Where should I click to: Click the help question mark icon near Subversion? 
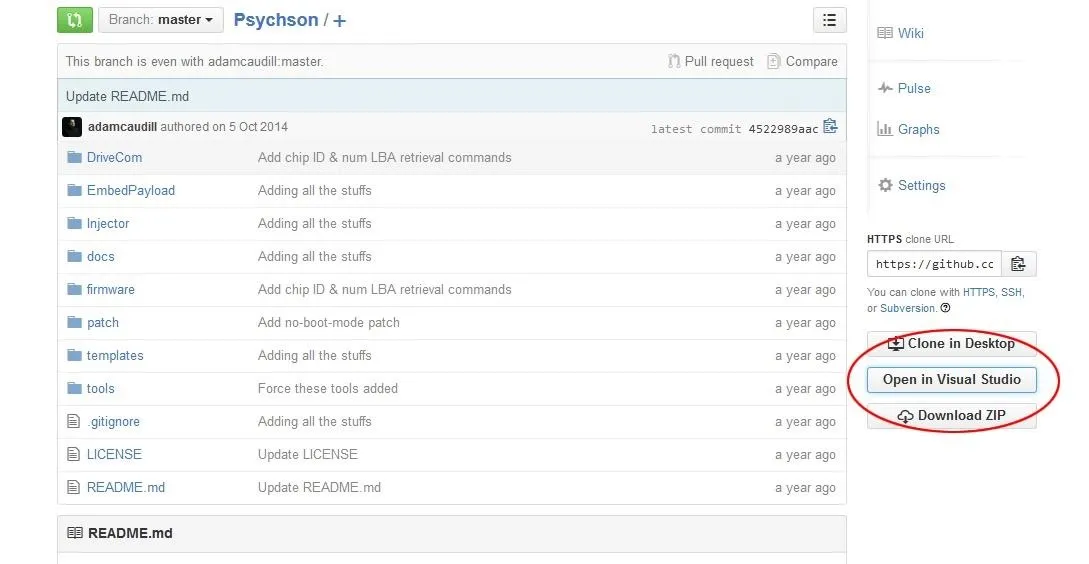tap(945, 308)
